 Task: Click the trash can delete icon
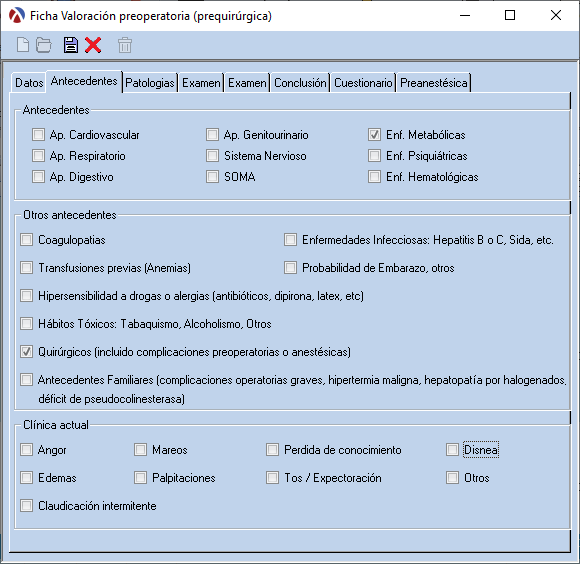[x=125, y=45]
